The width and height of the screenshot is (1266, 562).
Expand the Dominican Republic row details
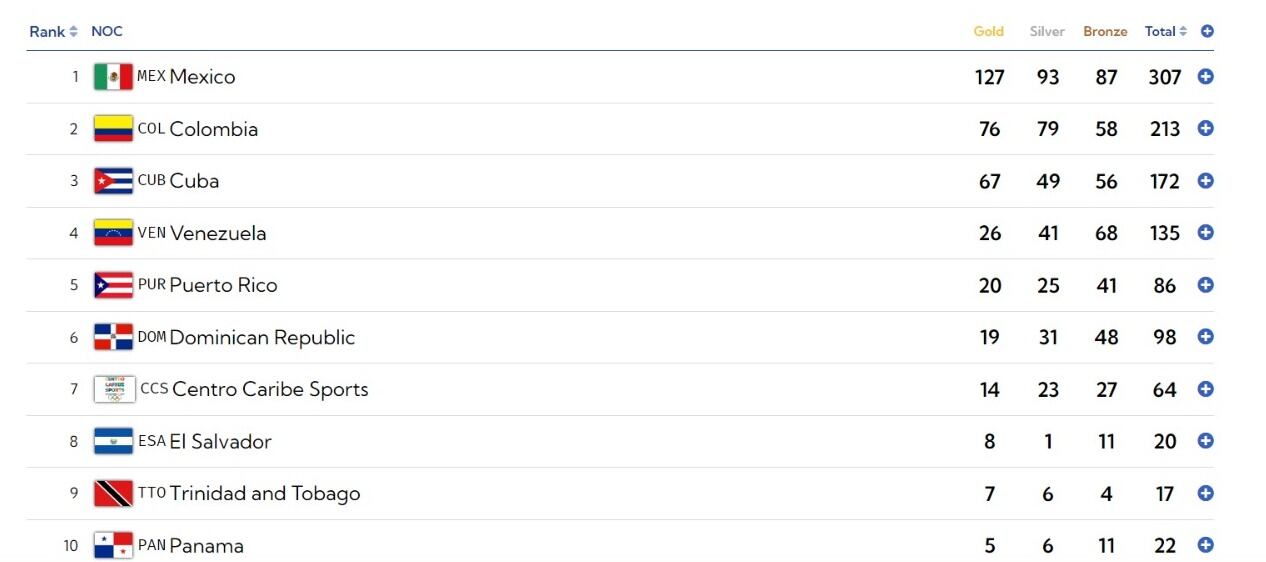click(x=1205, y=337)
